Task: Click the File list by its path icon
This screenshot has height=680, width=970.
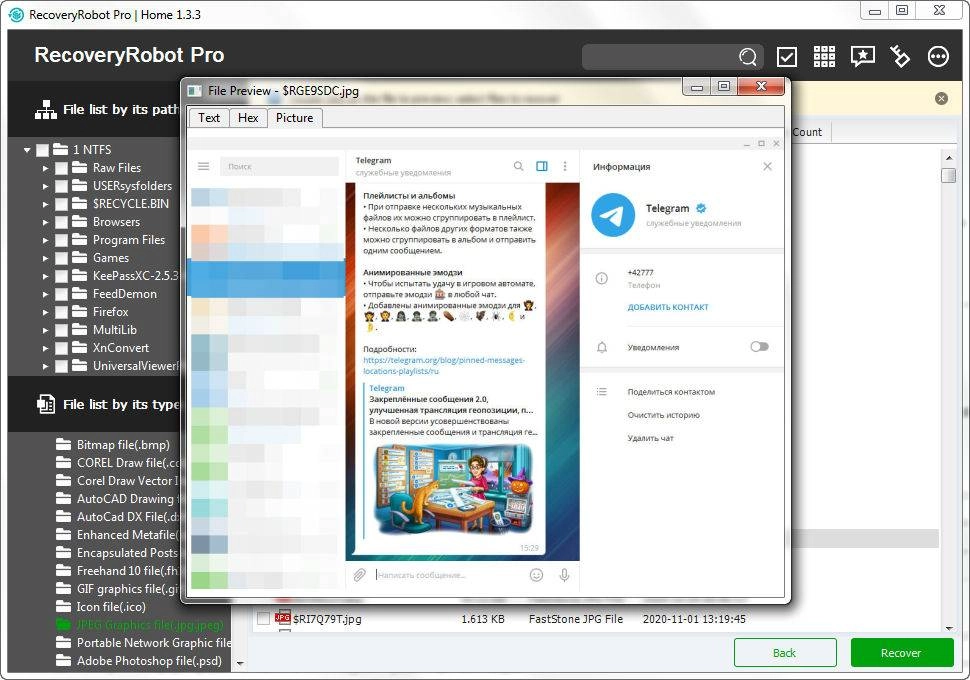Action: pos(46,110)
